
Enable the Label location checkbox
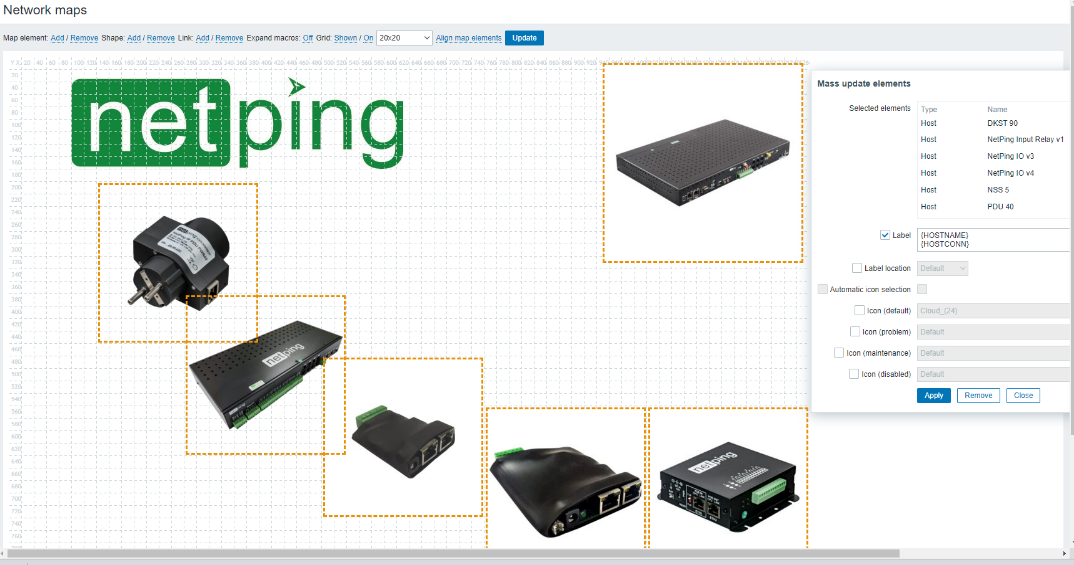click(x=857, y=268)
